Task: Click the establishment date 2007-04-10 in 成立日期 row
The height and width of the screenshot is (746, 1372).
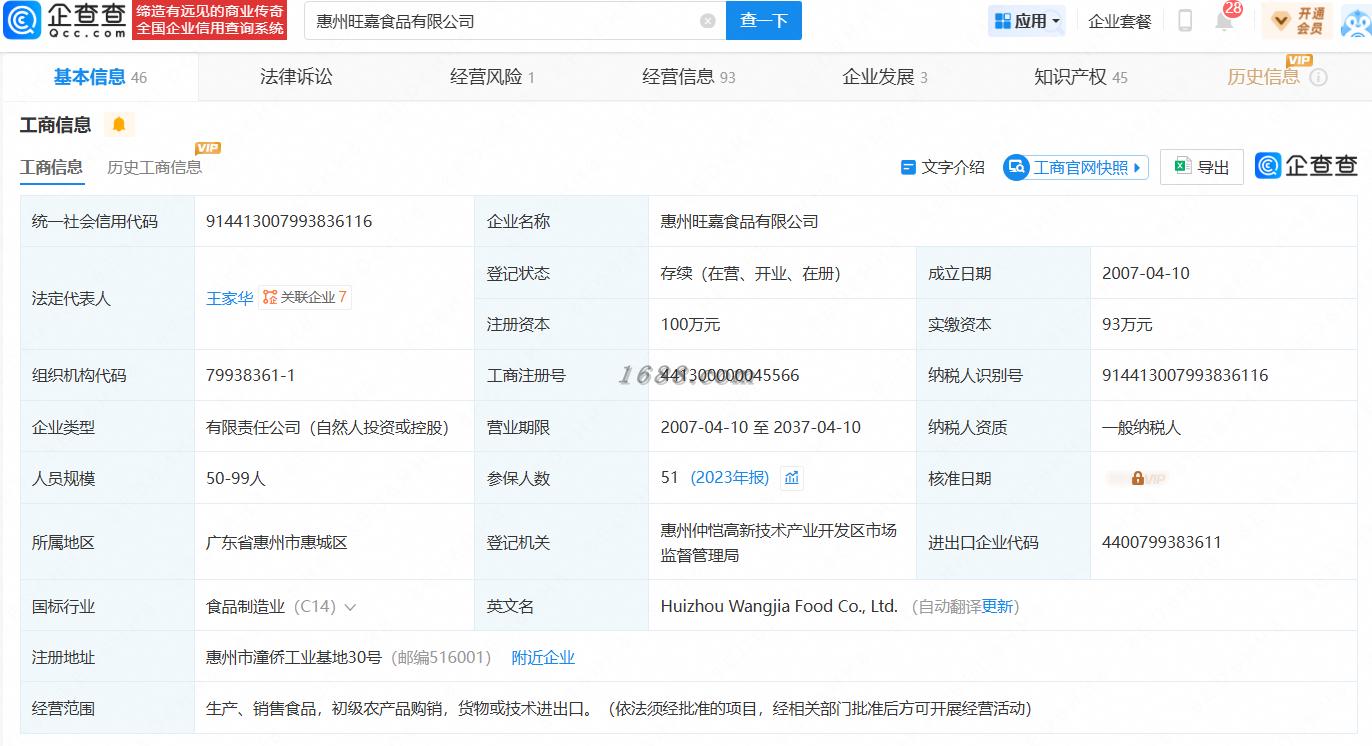Action: pyautogui.click(x=1146, y=273)
